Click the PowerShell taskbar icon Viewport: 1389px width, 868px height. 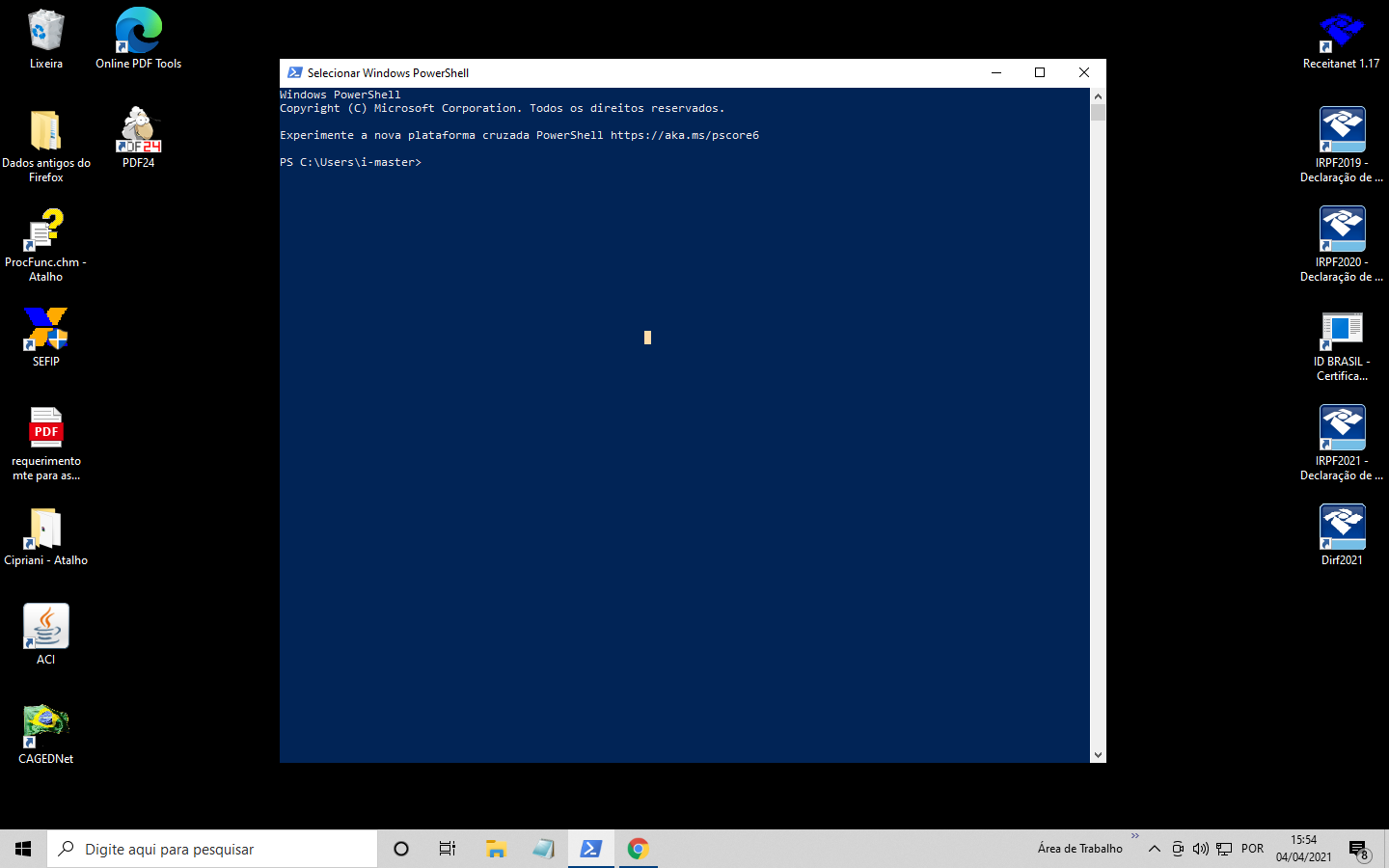click(x=590, y=849)
